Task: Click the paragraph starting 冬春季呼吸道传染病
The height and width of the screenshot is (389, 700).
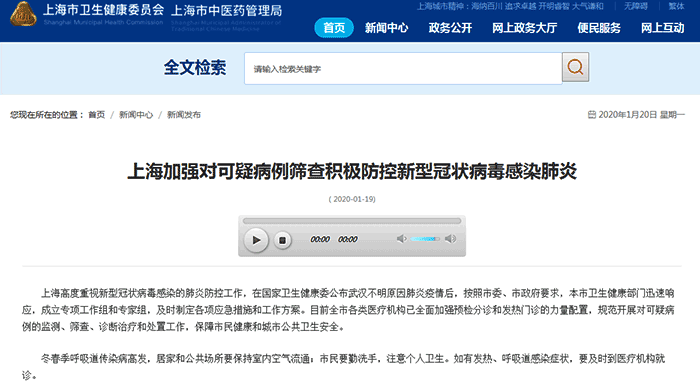Action: point(344,367)
